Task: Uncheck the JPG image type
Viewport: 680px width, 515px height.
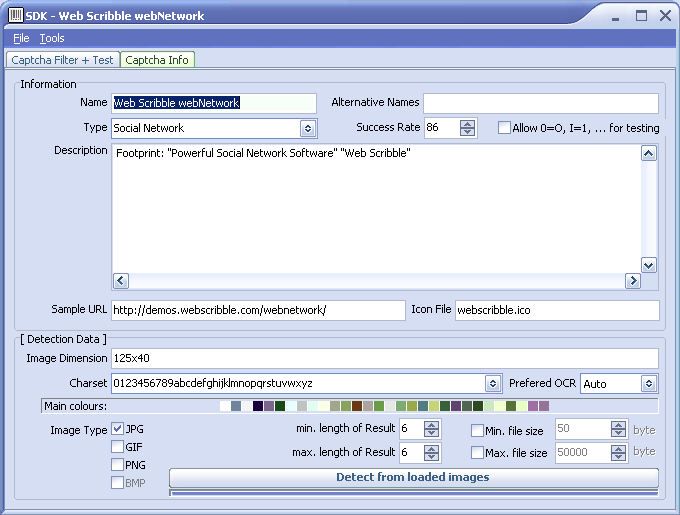Action: pos(117,429)
